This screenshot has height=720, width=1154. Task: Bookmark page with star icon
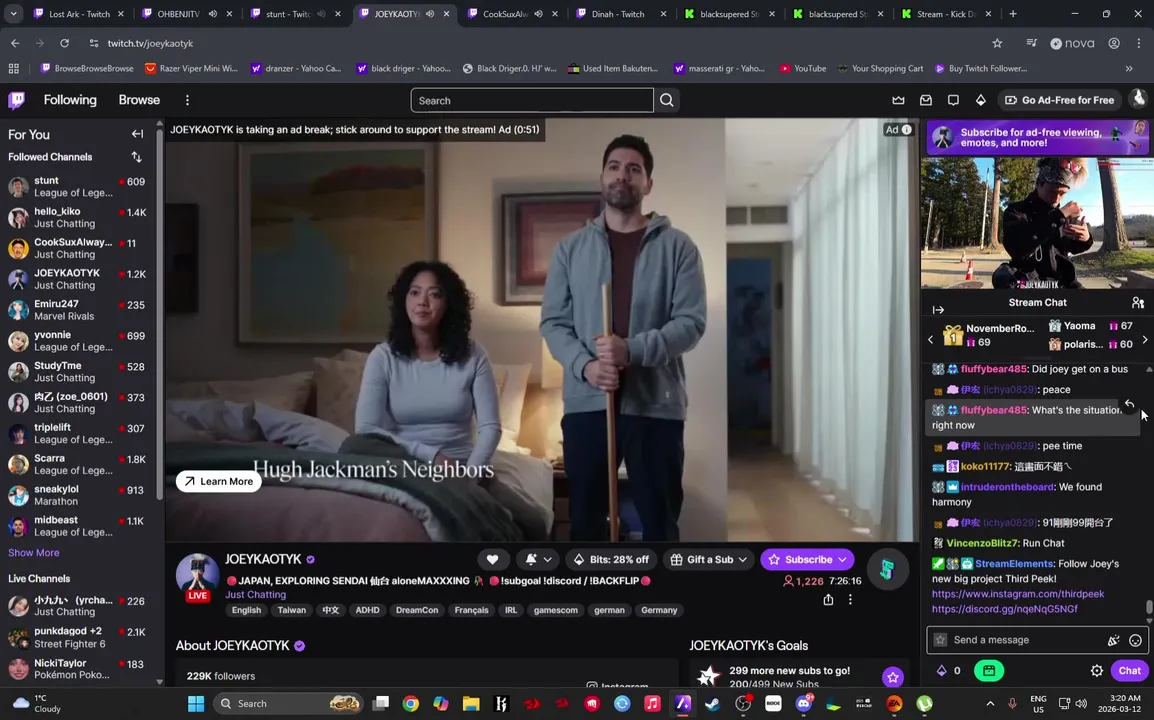click(x=997, y=43)
